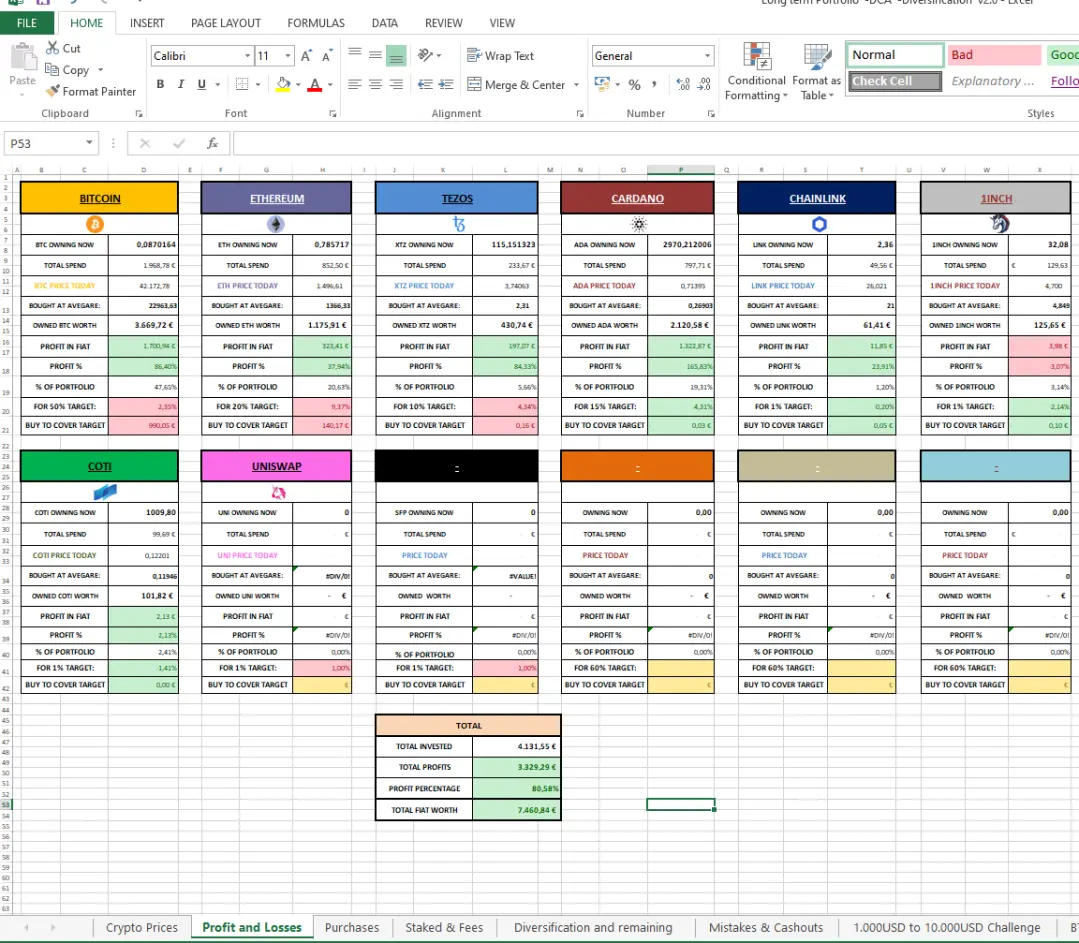The image size is (1079, 943).
Task: Click into the formula bar
Action: click(x=656, y=143)
